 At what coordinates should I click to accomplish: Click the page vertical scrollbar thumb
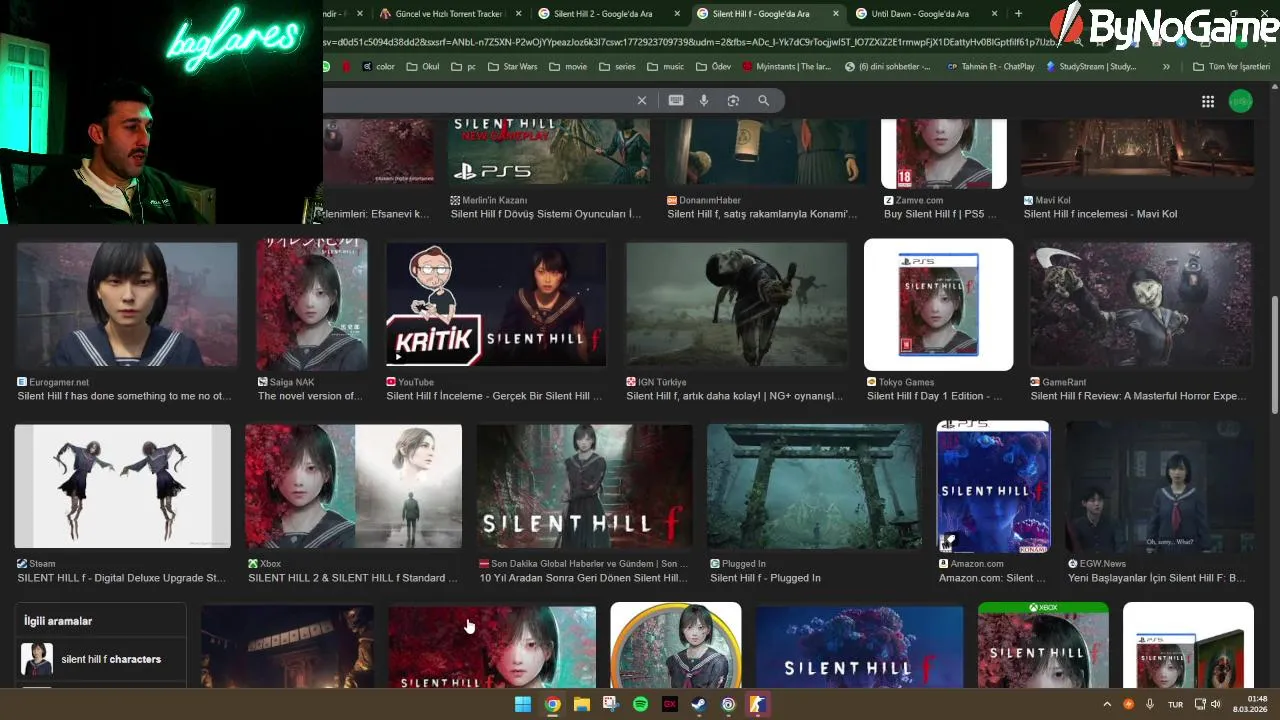click(x=1274, y=355)
